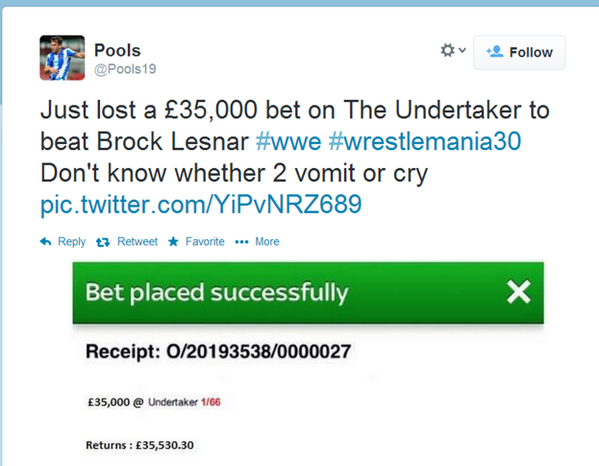Image resolution: width=599 pixels, height=466 pixels.
Task: Expand the dropdown arrow beside the gear
Action: click(462, 50)
